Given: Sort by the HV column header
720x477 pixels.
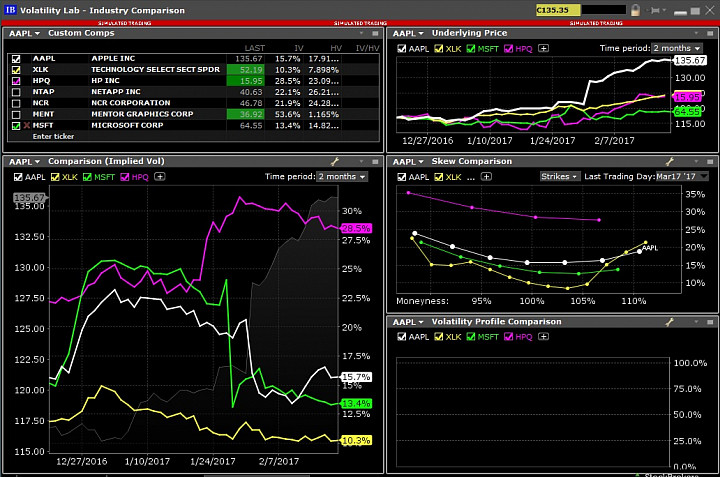Looking at the screenshot, I should [336, 48].
